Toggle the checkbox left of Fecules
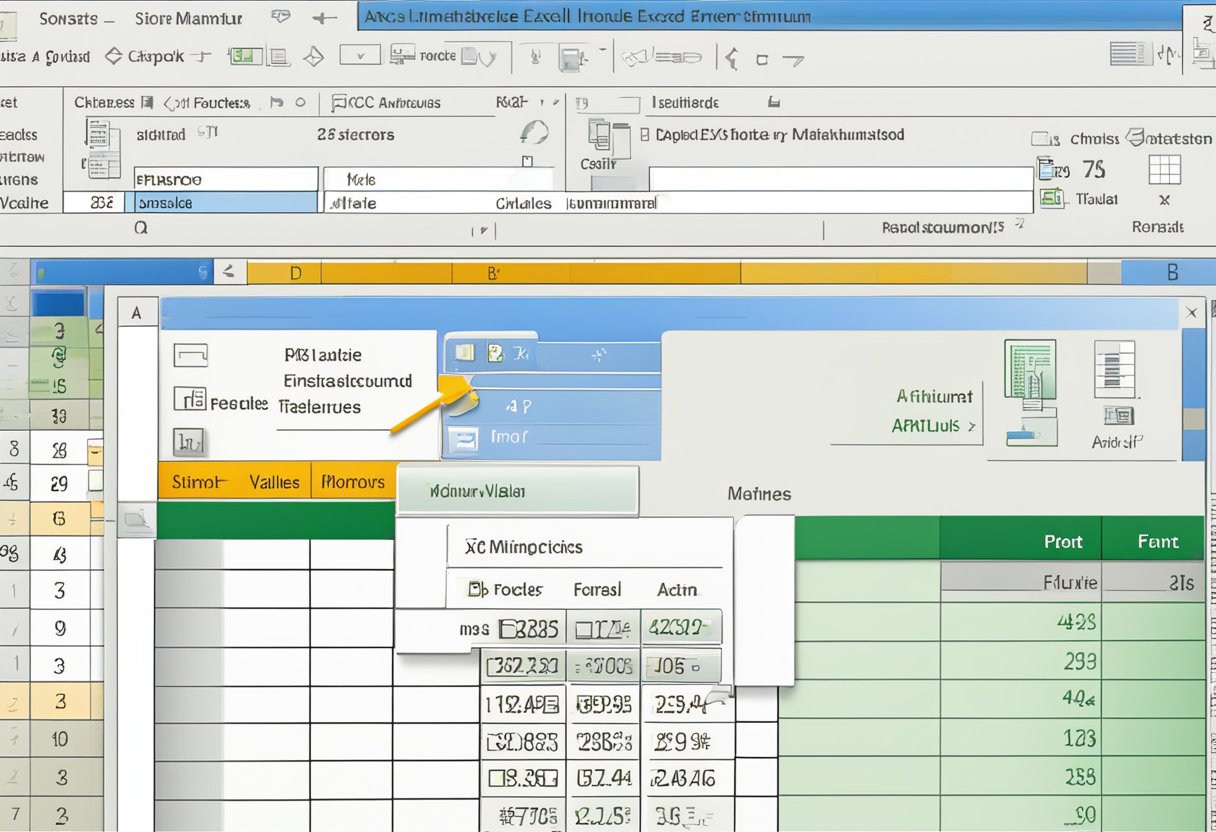This screenshot has width=1216, height=832. pos(189,400)
